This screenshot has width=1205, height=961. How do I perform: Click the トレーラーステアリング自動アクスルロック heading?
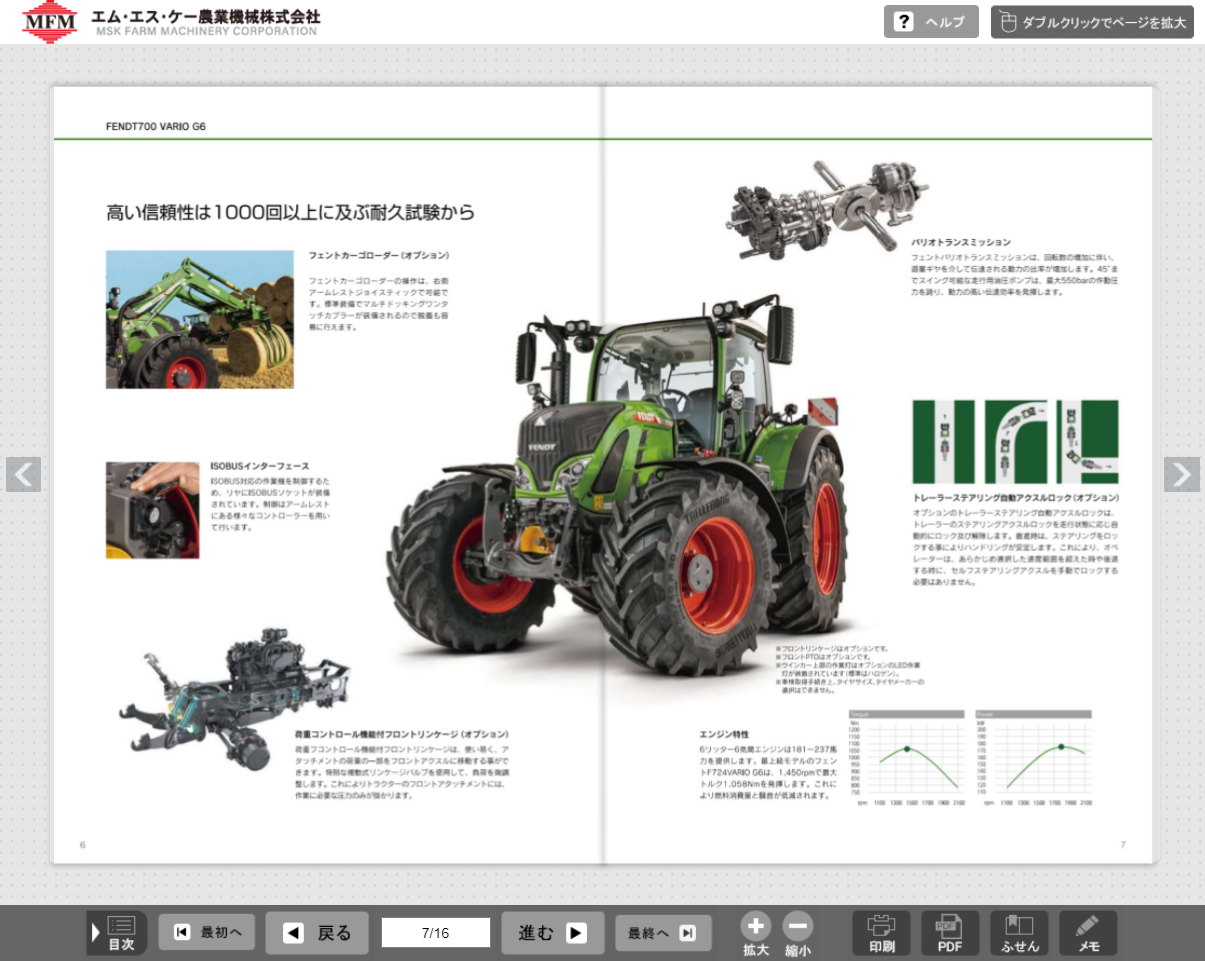coord(1015,497)
